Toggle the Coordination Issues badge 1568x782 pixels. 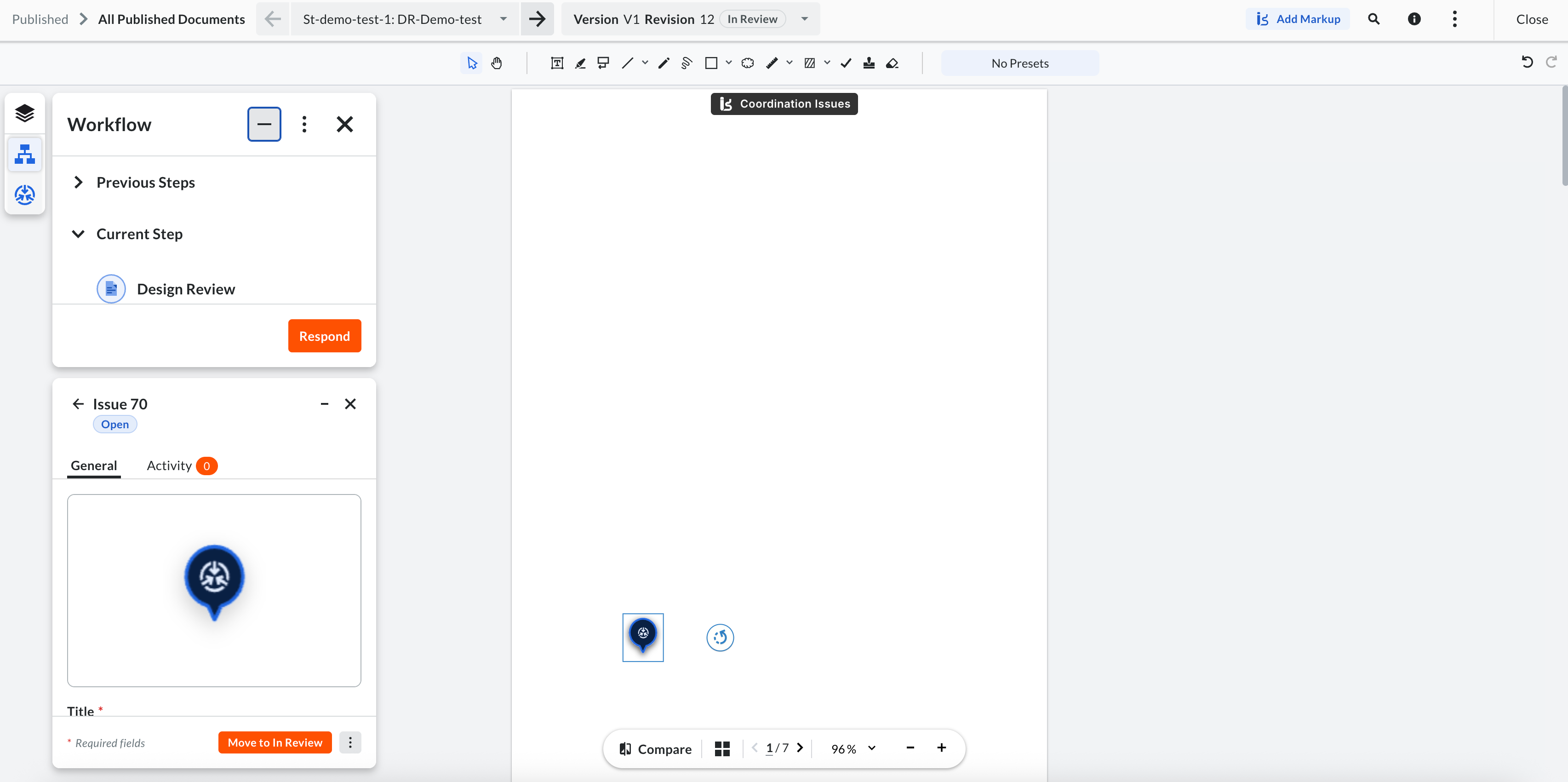point(784,104)
